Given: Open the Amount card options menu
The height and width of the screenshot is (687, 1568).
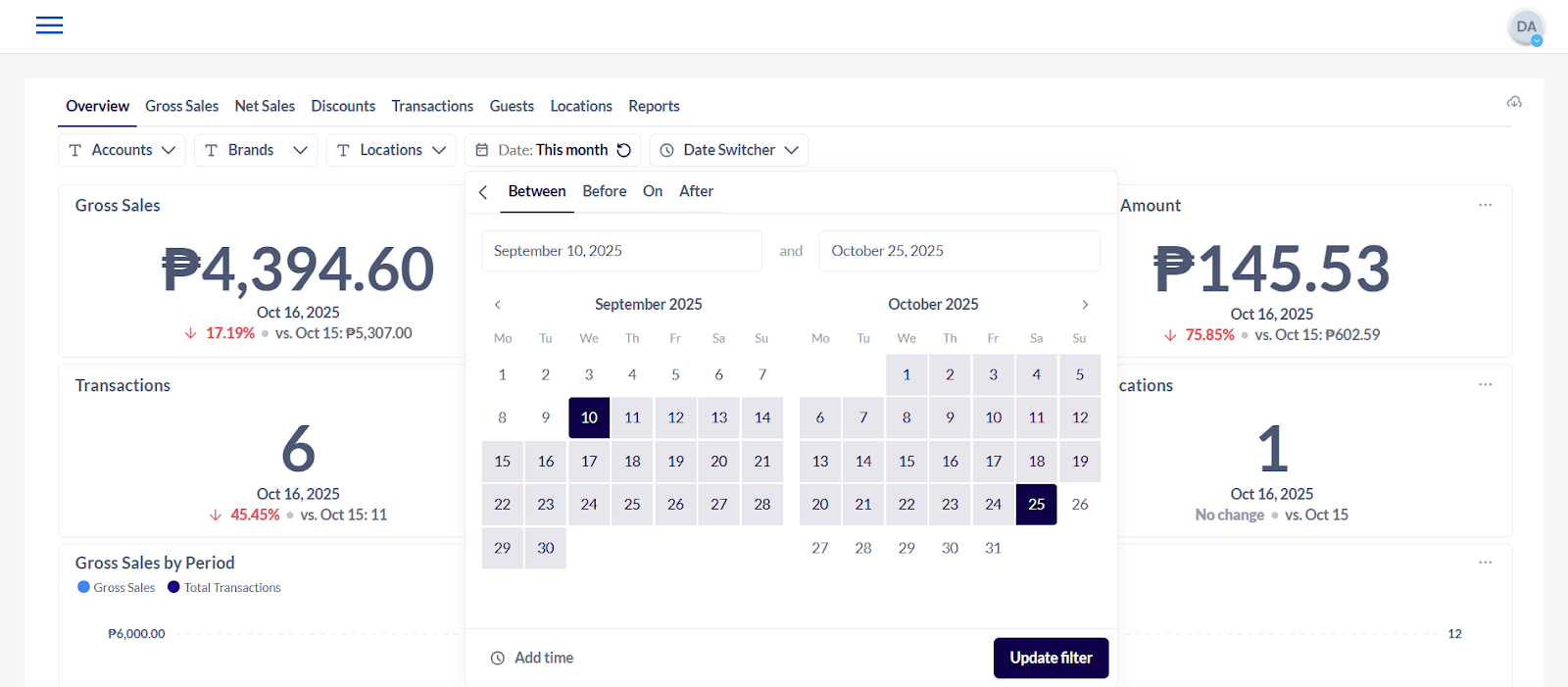Looking at the screenshot, I should coord(1486,205).
